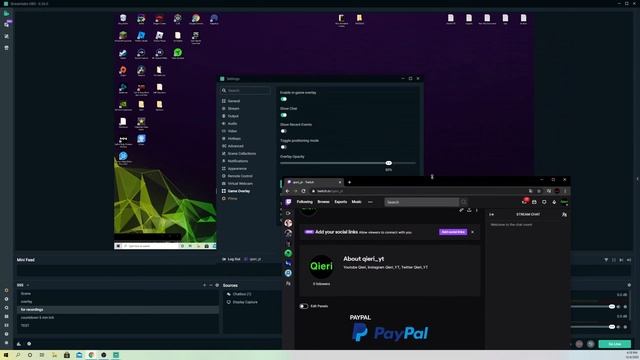This screenshot has height=360, width=640.
Task: Open Appearance settings category
Action: 234,169
